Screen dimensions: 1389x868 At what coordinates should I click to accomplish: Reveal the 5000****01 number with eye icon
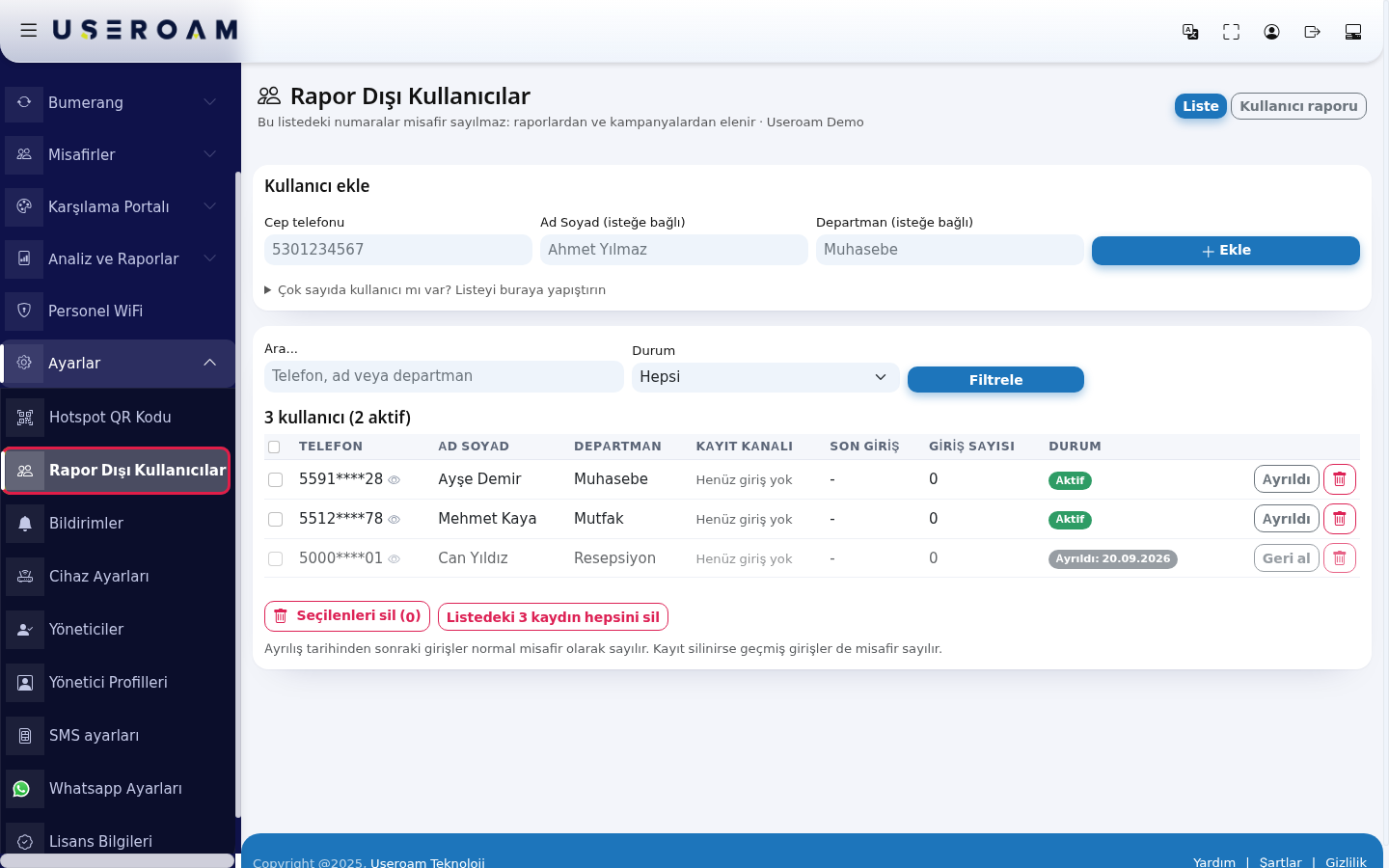[x=395, y=559]
